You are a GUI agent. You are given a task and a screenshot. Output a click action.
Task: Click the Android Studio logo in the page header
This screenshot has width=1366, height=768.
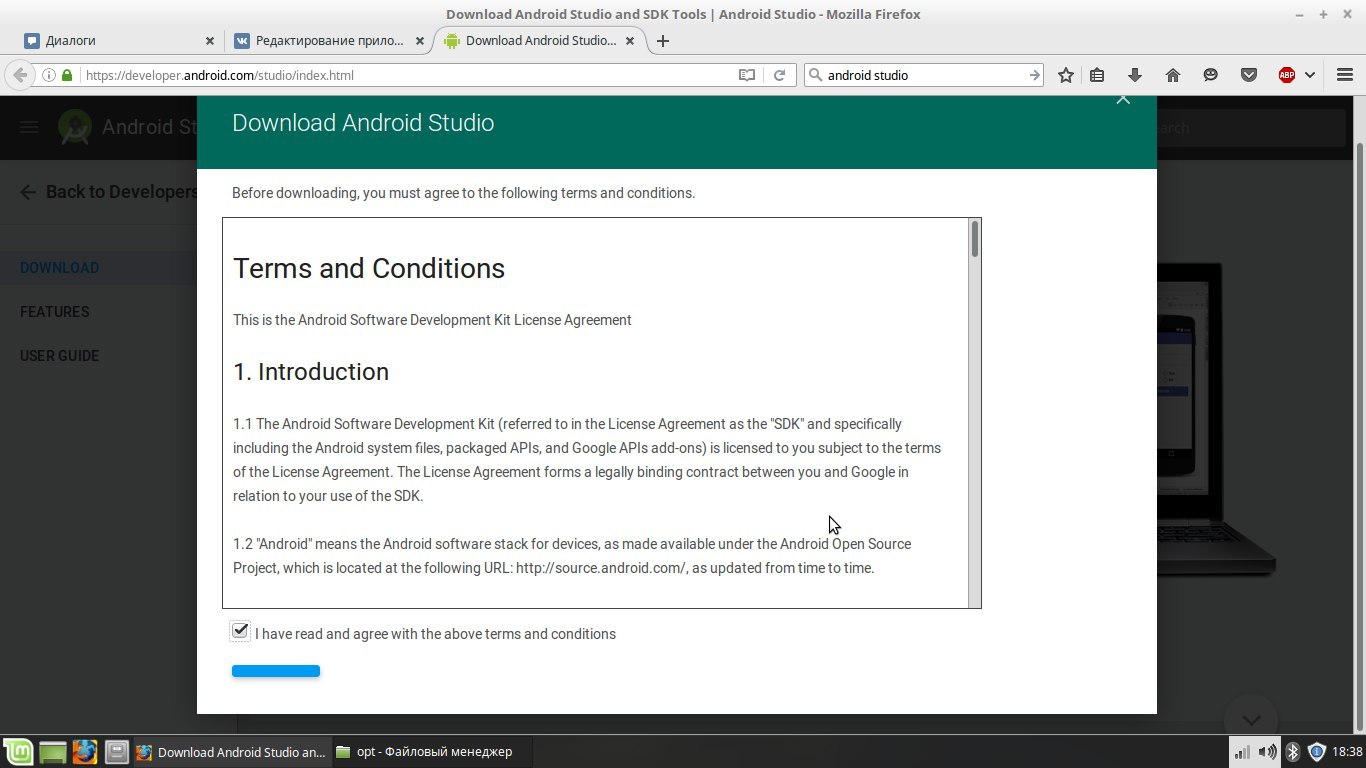pos(74,127)
